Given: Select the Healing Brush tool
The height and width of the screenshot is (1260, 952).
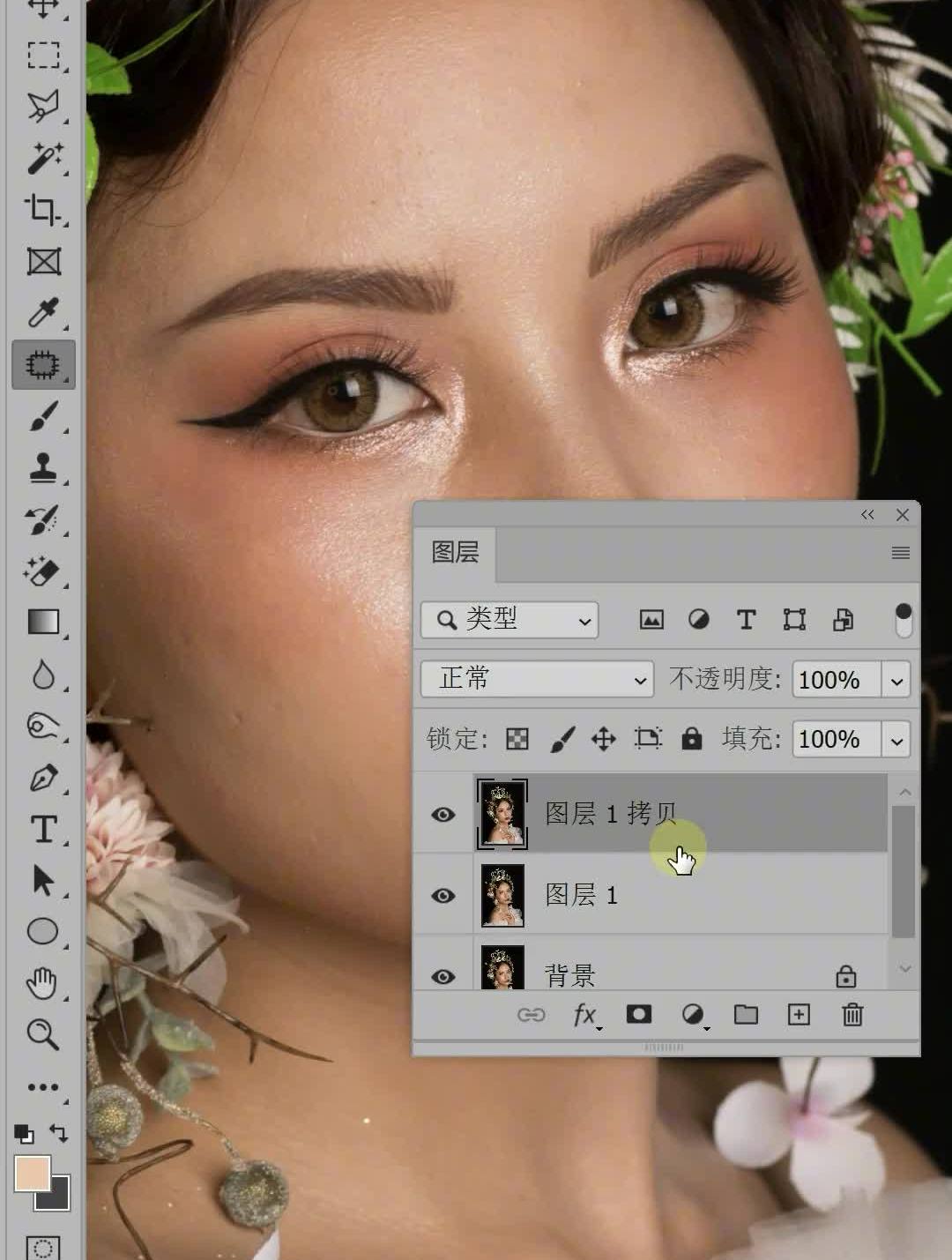Looking at the screenshot, I should (x=43, y=364).
